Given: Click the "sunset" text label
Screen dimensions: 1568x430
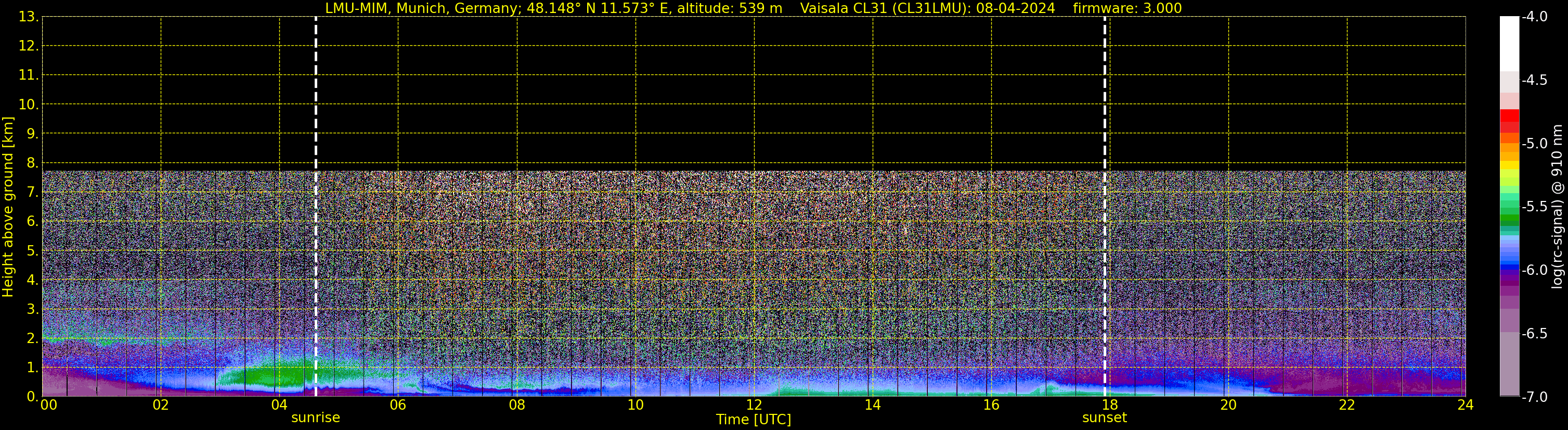Looking at the screenshot, I should (x=1104, y=418).
